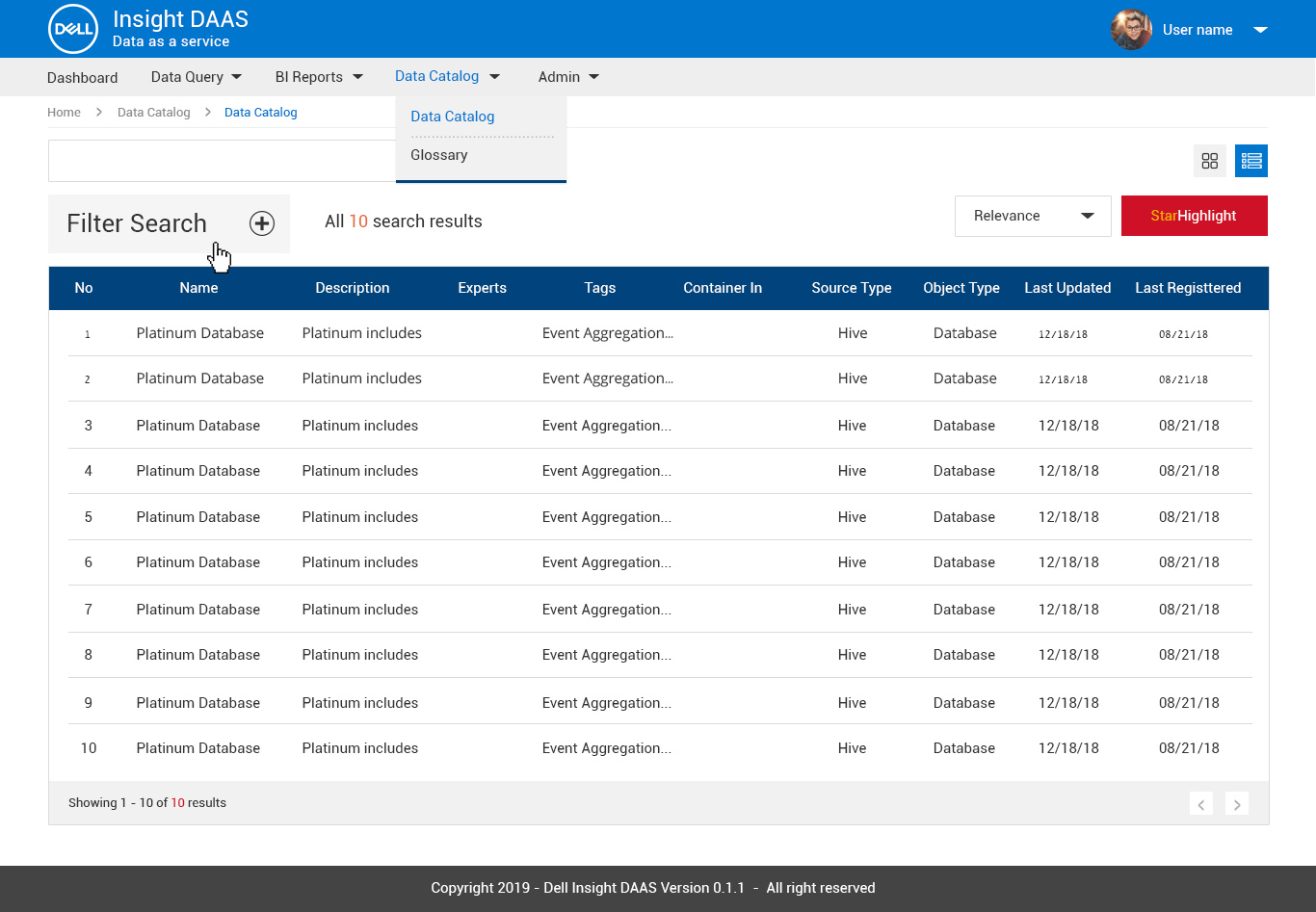Open the Admin dropdown menu
The width and height of the screenshot is (1316, 912).
[x=567, y=76]
